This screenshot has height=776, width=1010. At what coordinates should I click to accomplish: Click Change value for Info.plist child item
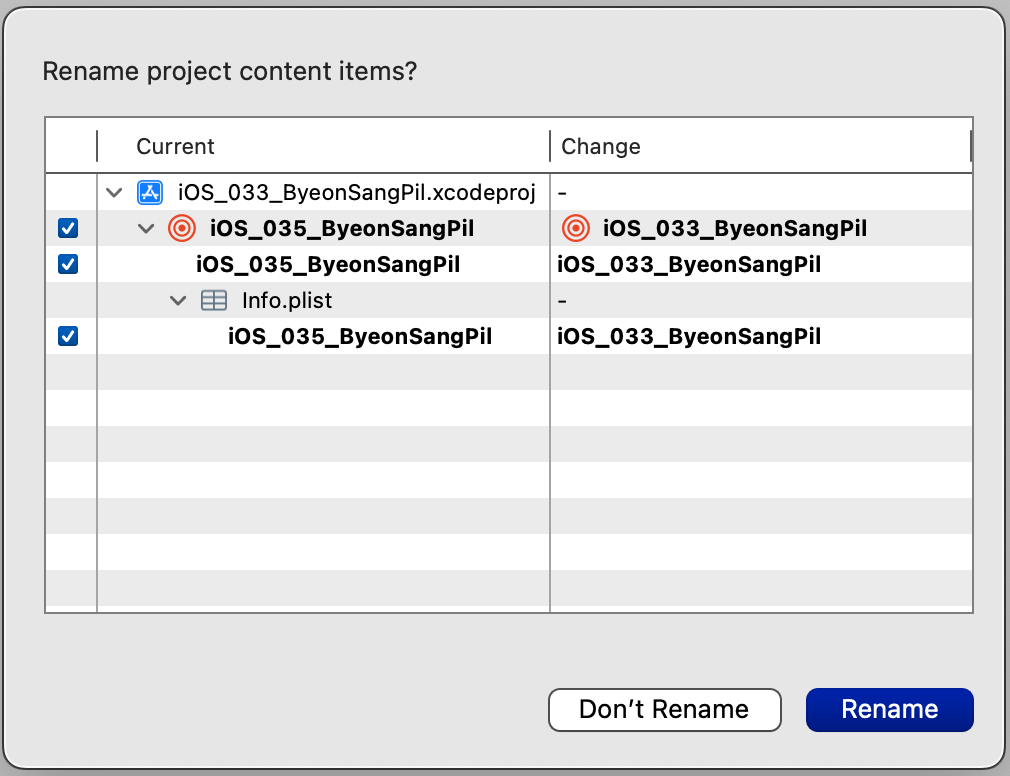[689, 337]
